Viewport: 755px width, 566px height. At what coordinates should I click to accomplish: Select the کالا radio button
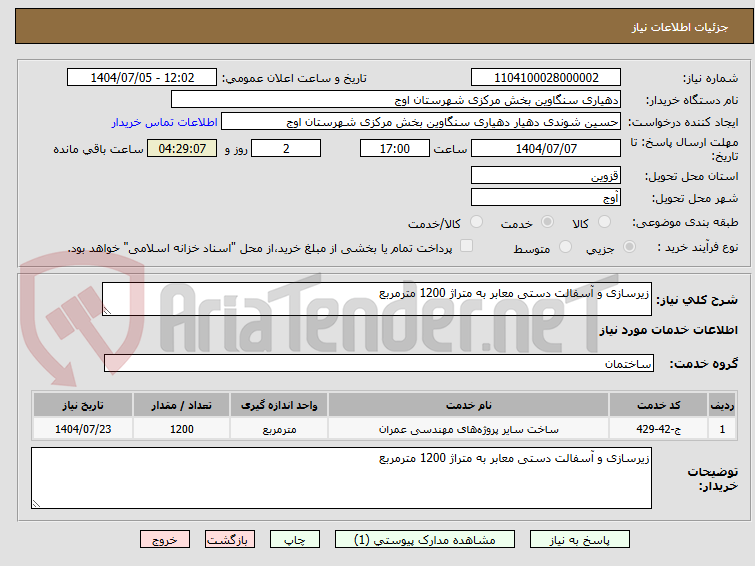pyautogui.click(x=604, y=222)
